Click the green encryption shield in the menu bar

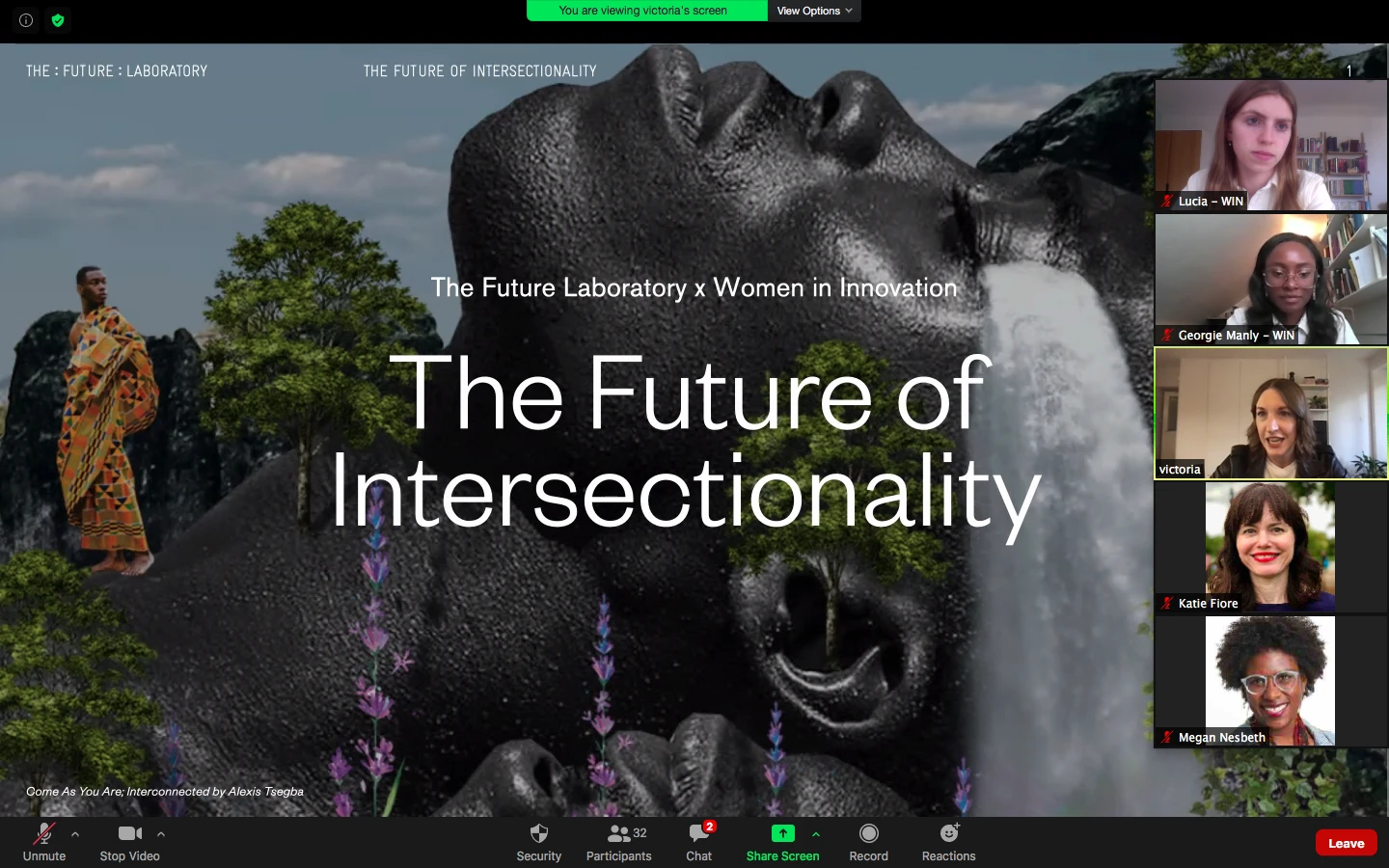58,19
